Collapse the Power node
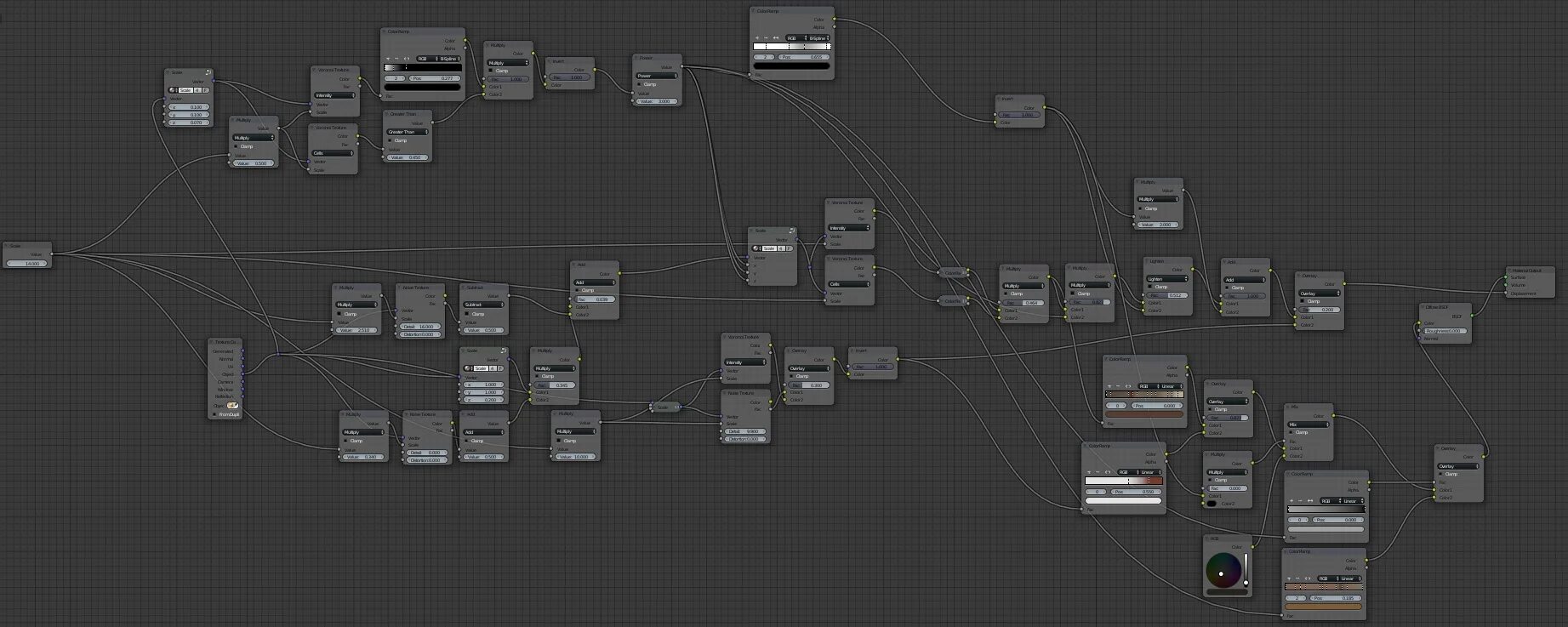The image size is (1568, 627). 637,58
